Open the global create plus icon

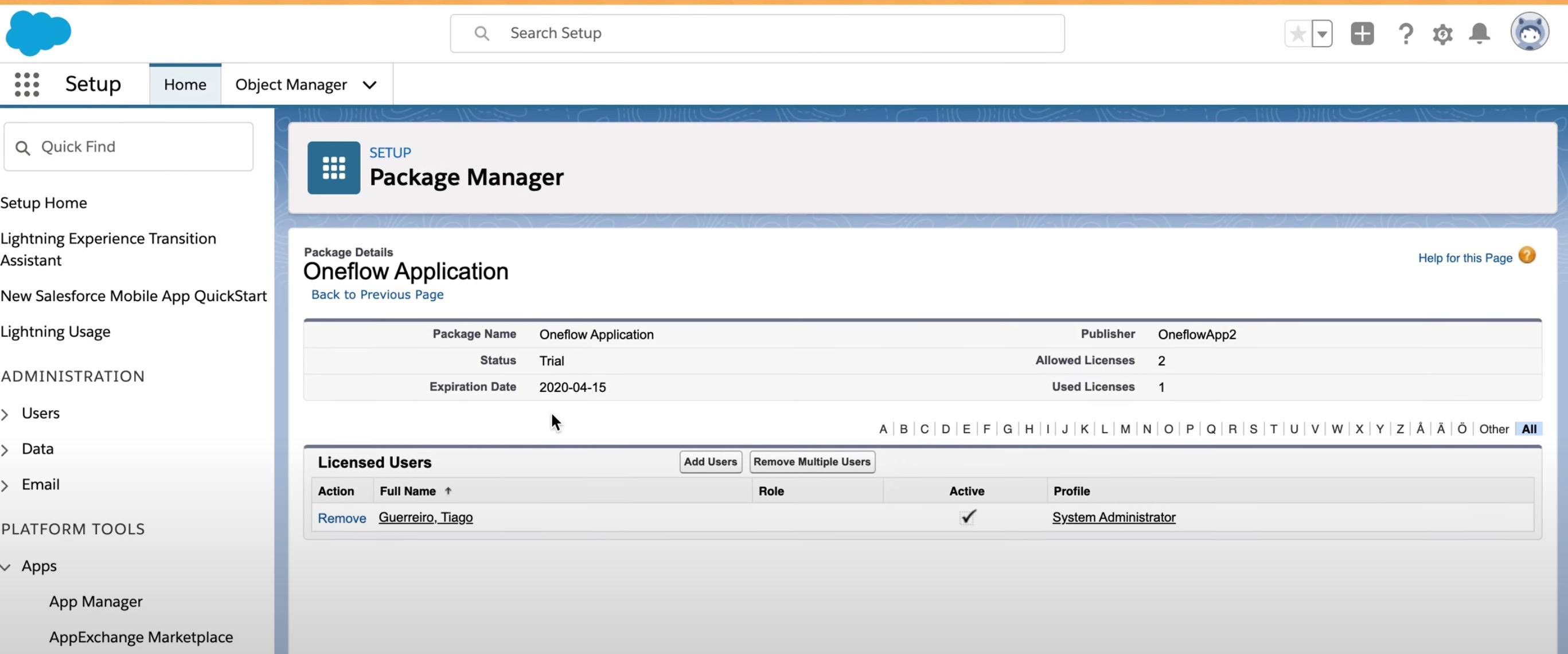(1363, 33)
